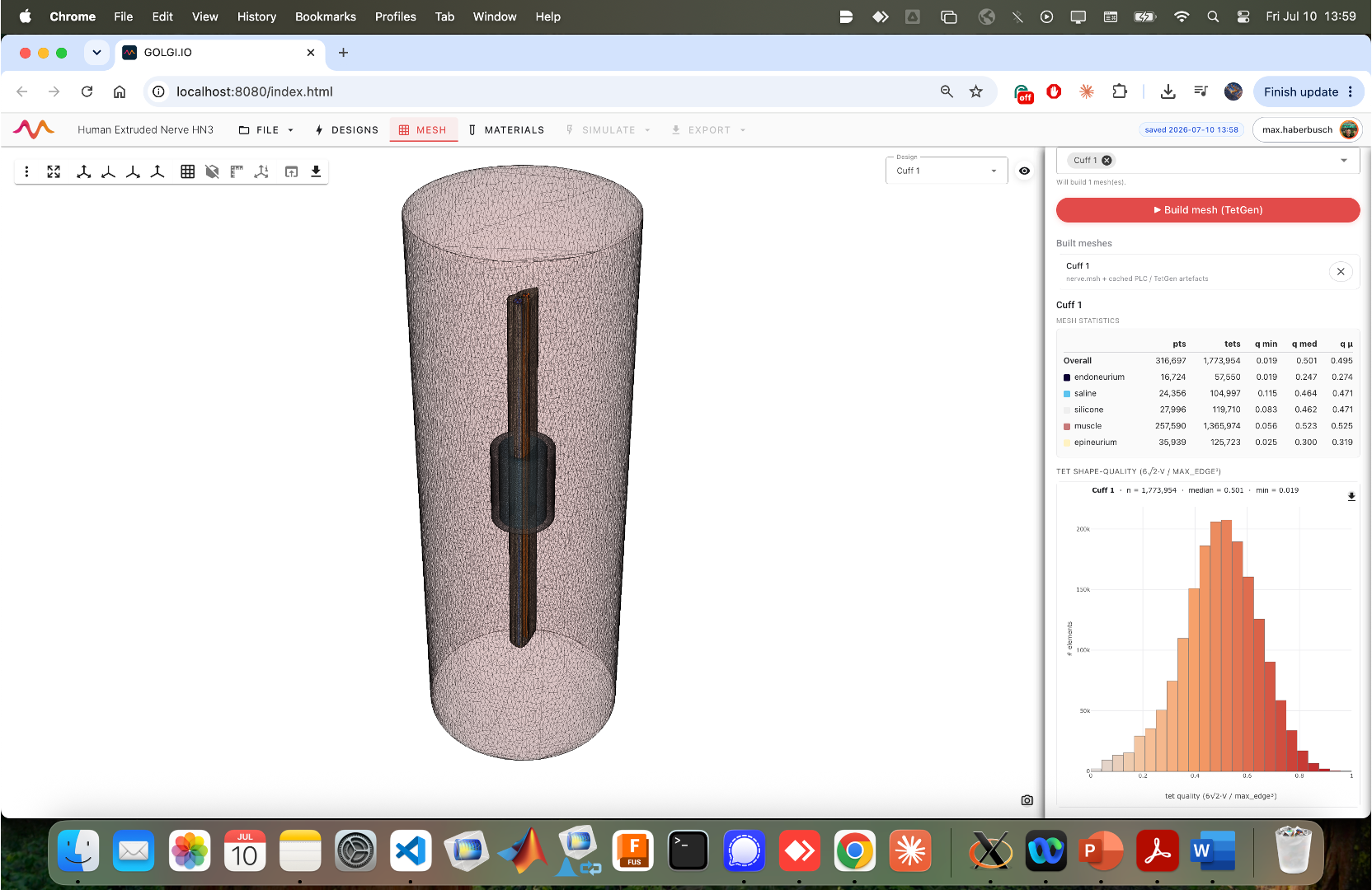Screen dimensions: 1372x890
Task: Open Chrome extensions puzzle icon
Action: click(1120, 91)
